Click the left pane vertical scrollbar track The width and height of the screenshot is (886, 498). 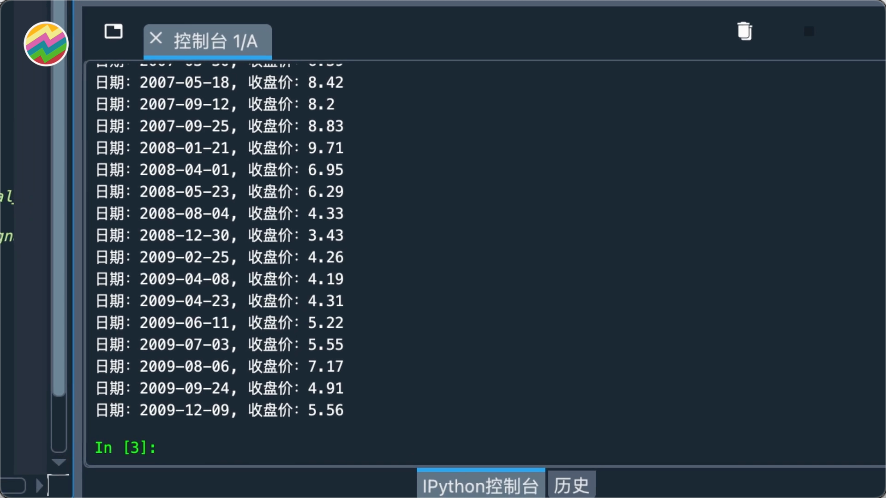coord(59,250)
